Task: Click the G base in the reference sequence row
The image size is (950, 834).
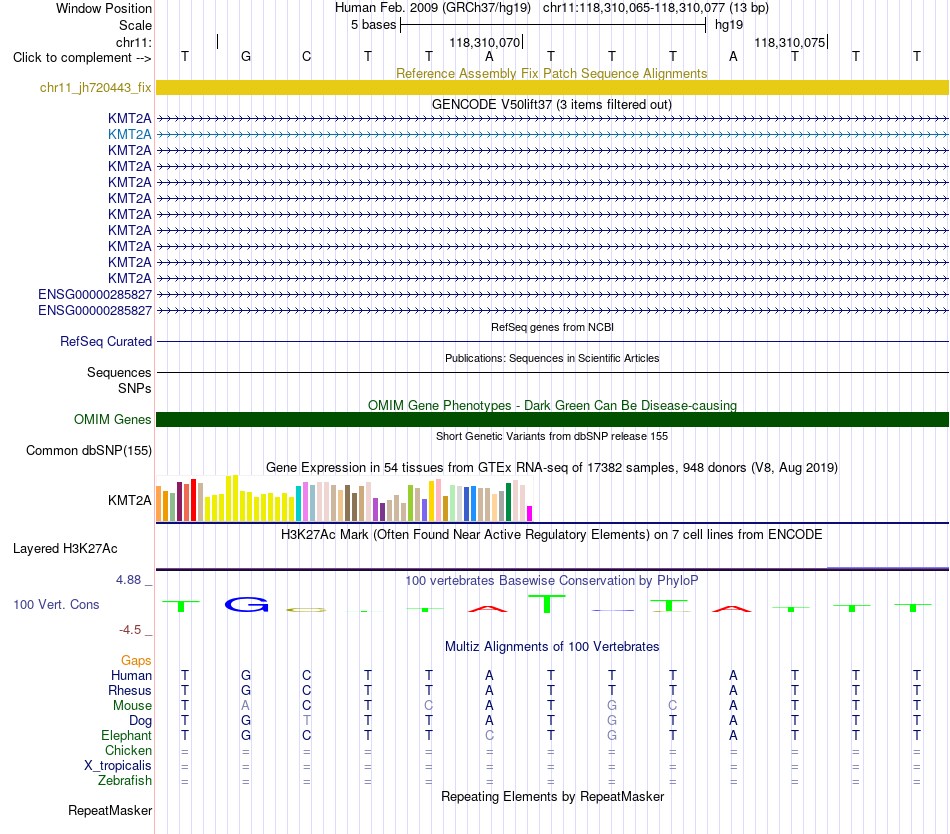Action: (246, 56)
